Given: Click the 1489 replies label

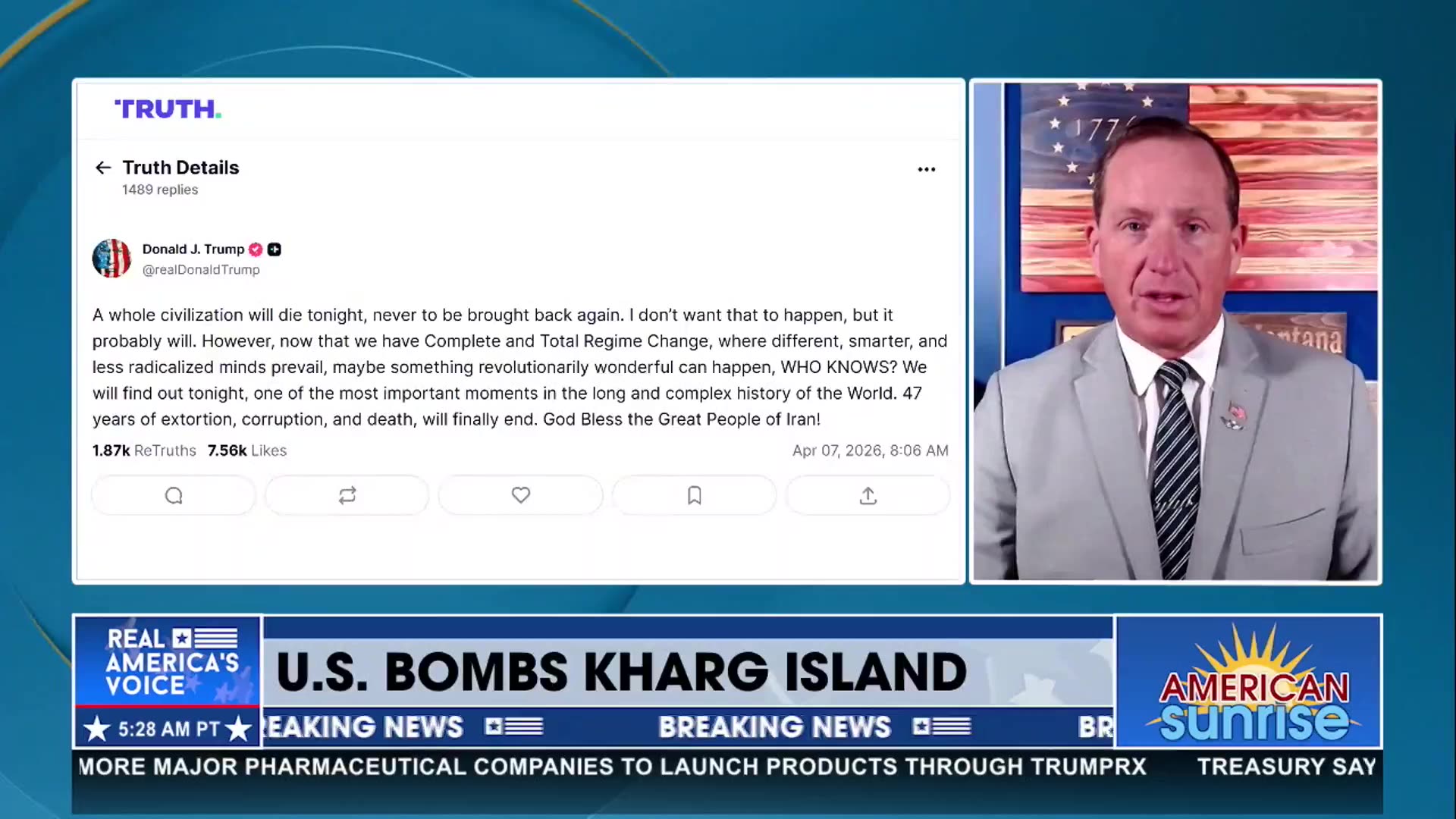Looking at the screenshot, I should pyautogui.click(x=160, y=190).
